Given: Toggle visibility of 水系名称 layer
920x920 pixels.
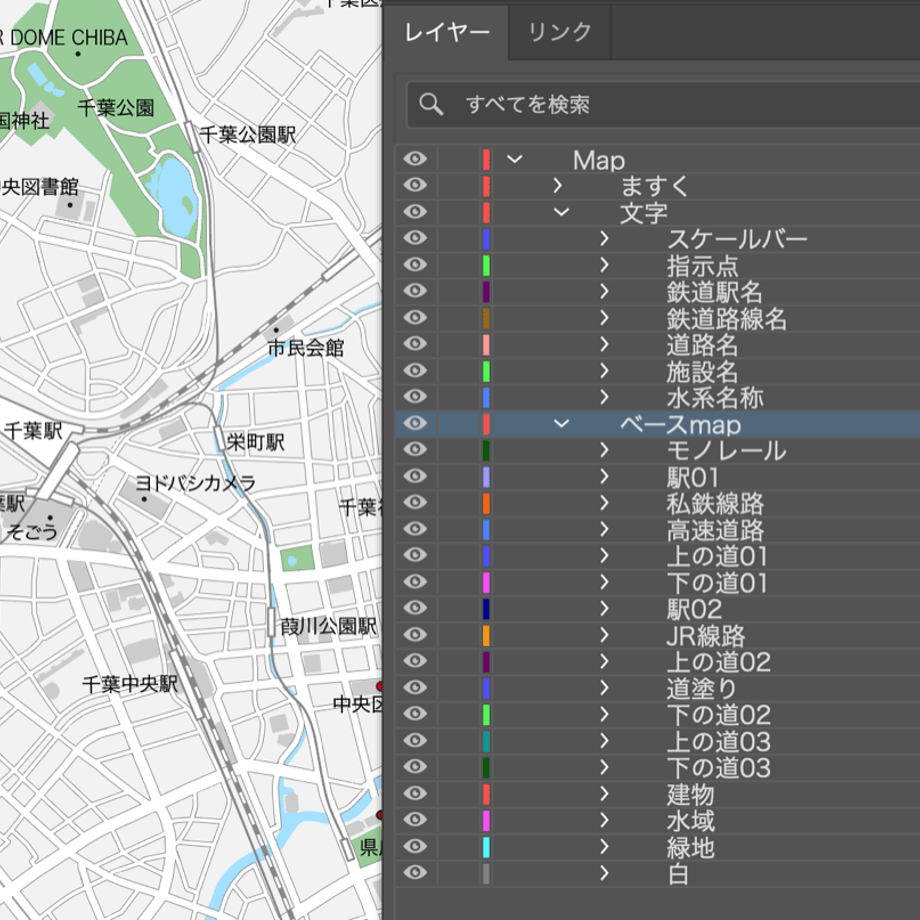Looking at the screenshot, I should tap(415, 396).
